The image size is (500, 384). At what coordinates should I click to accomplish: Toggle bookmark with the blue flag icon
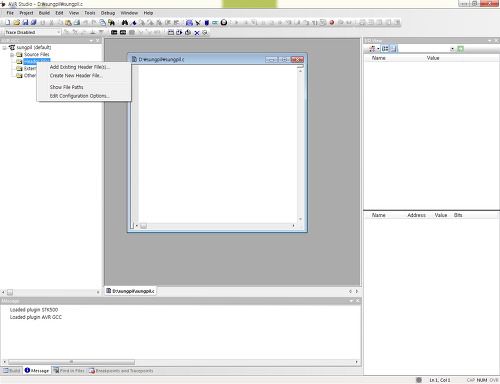134,22
